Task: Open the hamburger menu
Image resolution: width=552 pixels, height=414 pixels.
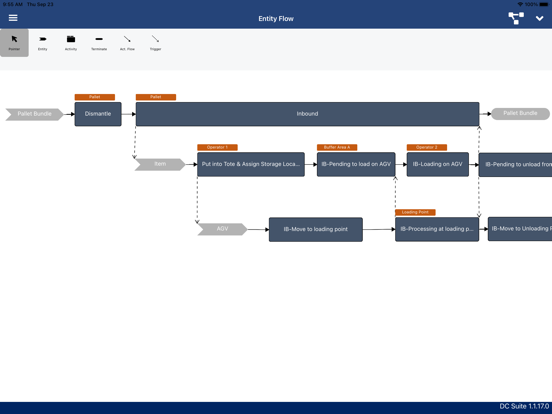Action: pos(13,18)
